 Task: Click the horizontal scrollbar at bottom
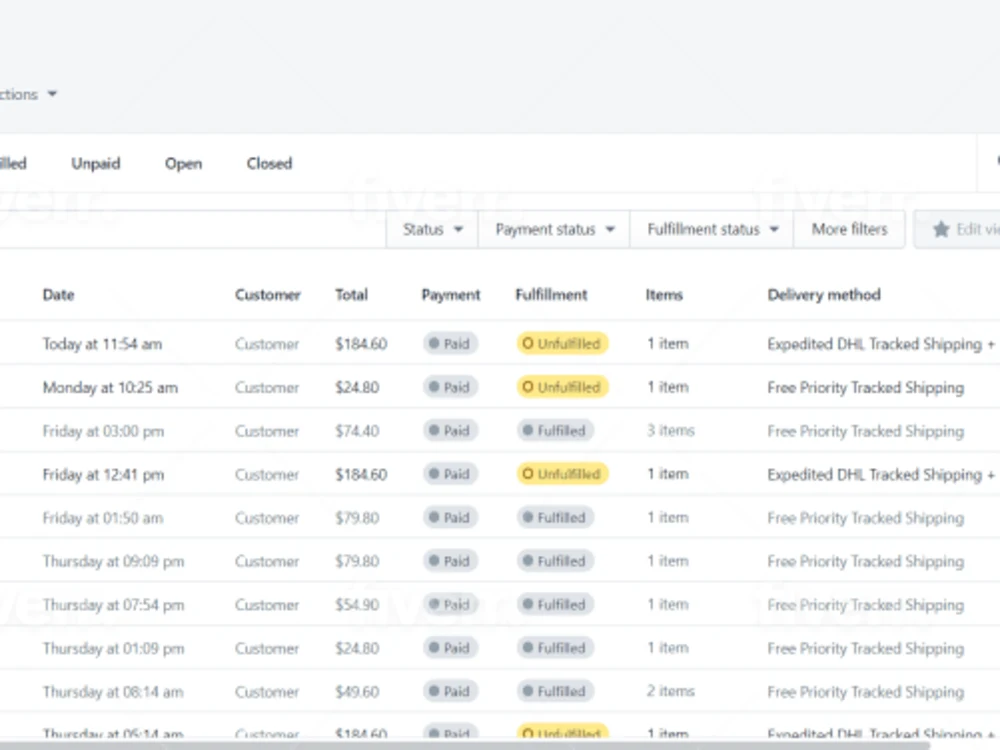coord(466,746)
